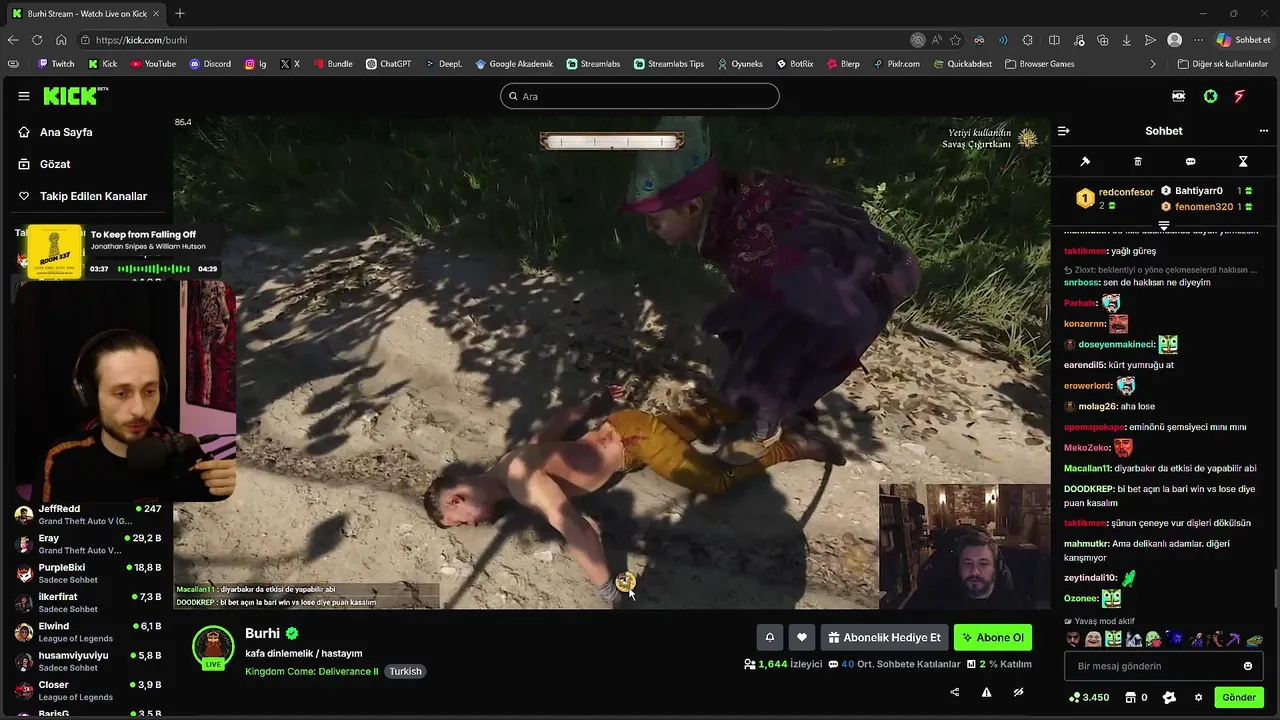Collapse the chat panel with arrow icon
Image resolution: width=1280 pixels, height=720 pixels.
click(1064, 131)
